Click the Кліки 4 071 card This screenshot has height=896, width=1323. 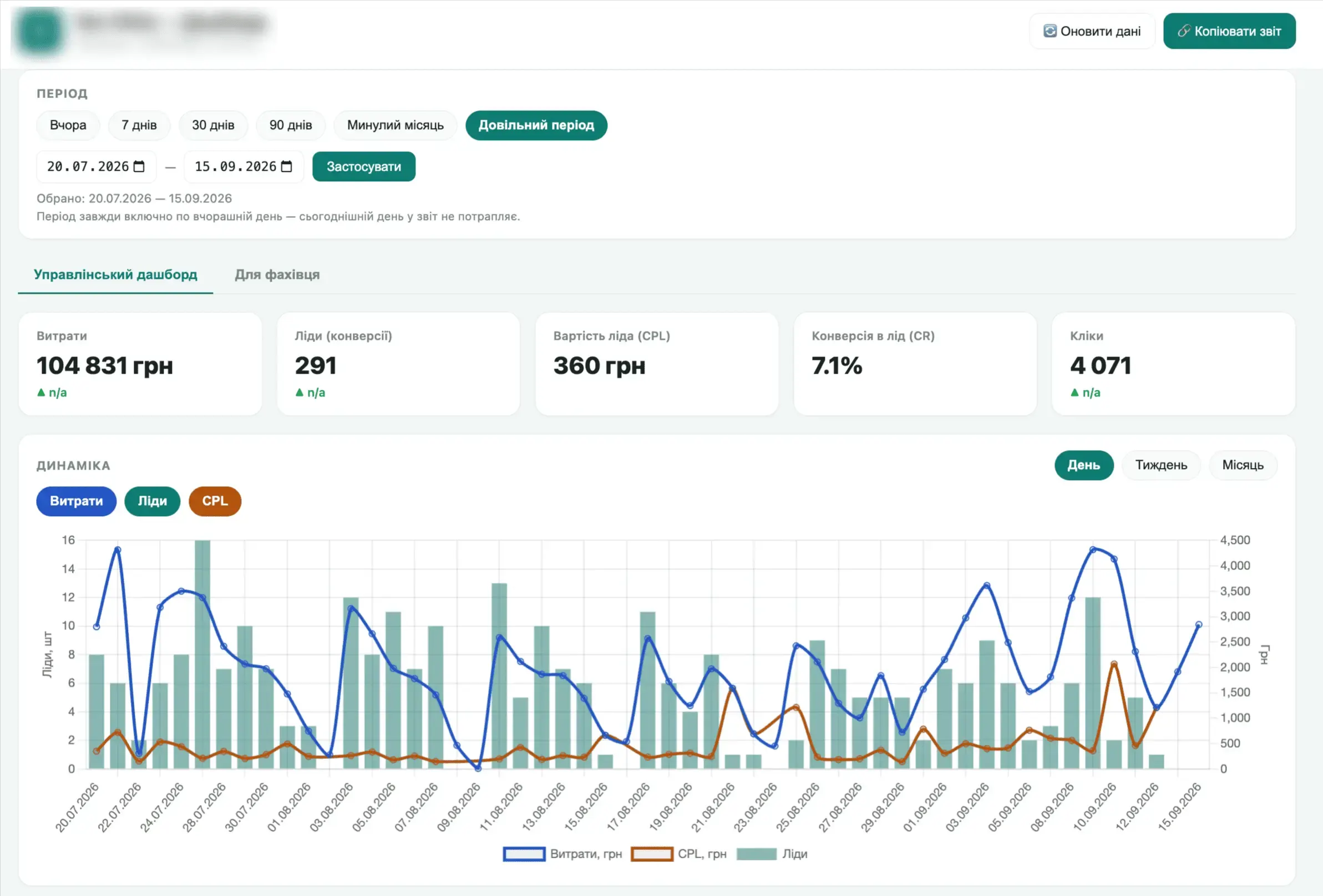tap(1173, 364)
